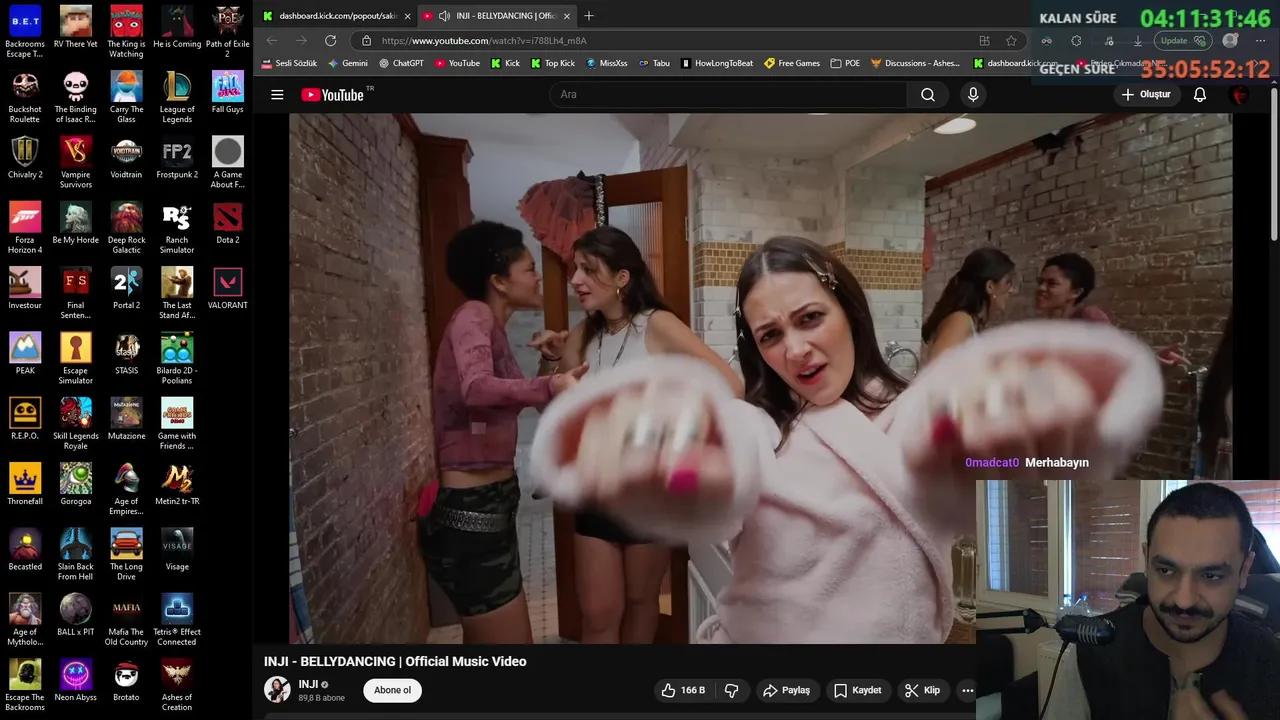
Task: Bookmark this page with star icon
Action: 1011,40
